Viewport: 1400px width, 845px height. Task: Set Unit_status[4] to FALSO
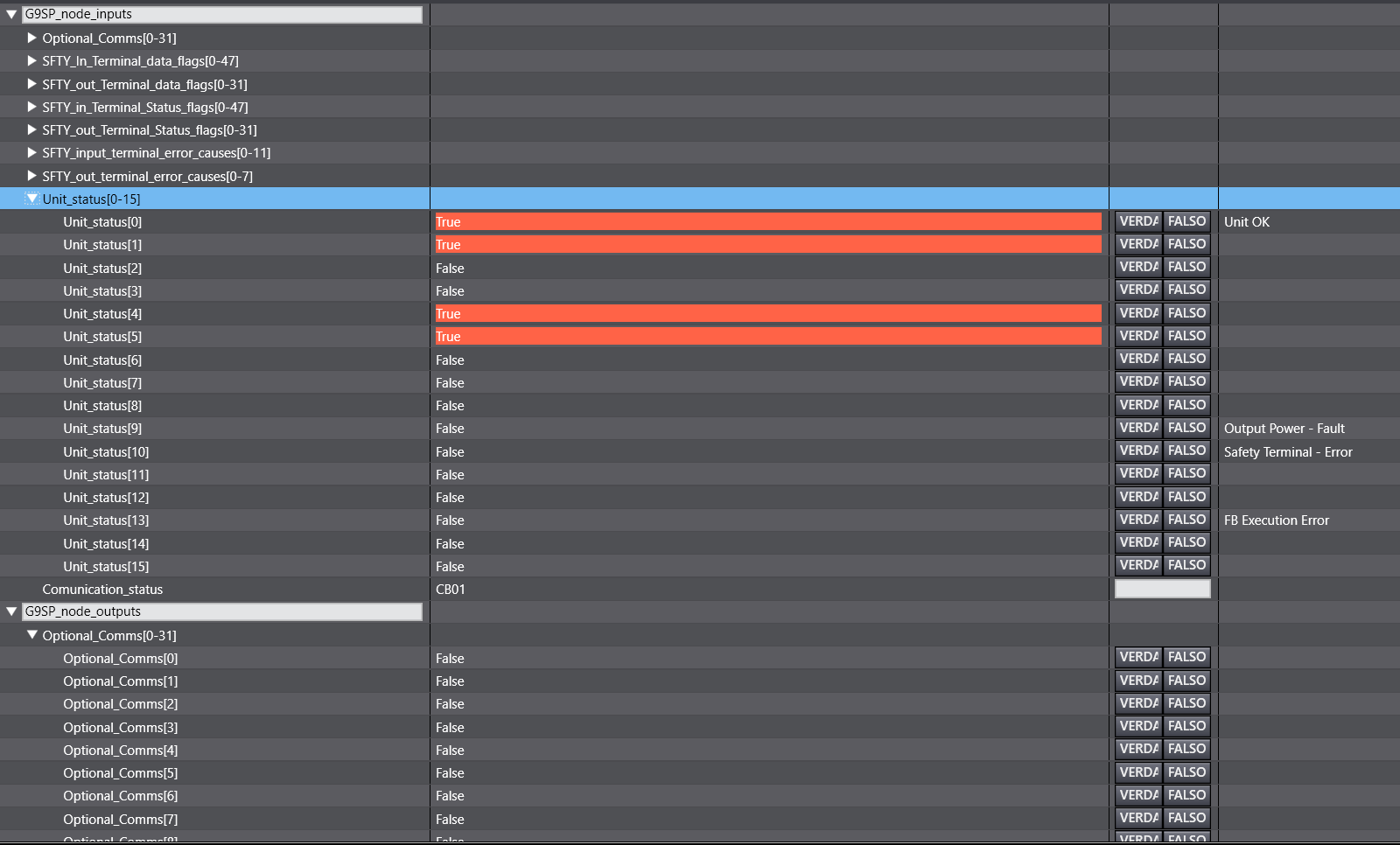pyautogui.click(x=1186, y=313)
